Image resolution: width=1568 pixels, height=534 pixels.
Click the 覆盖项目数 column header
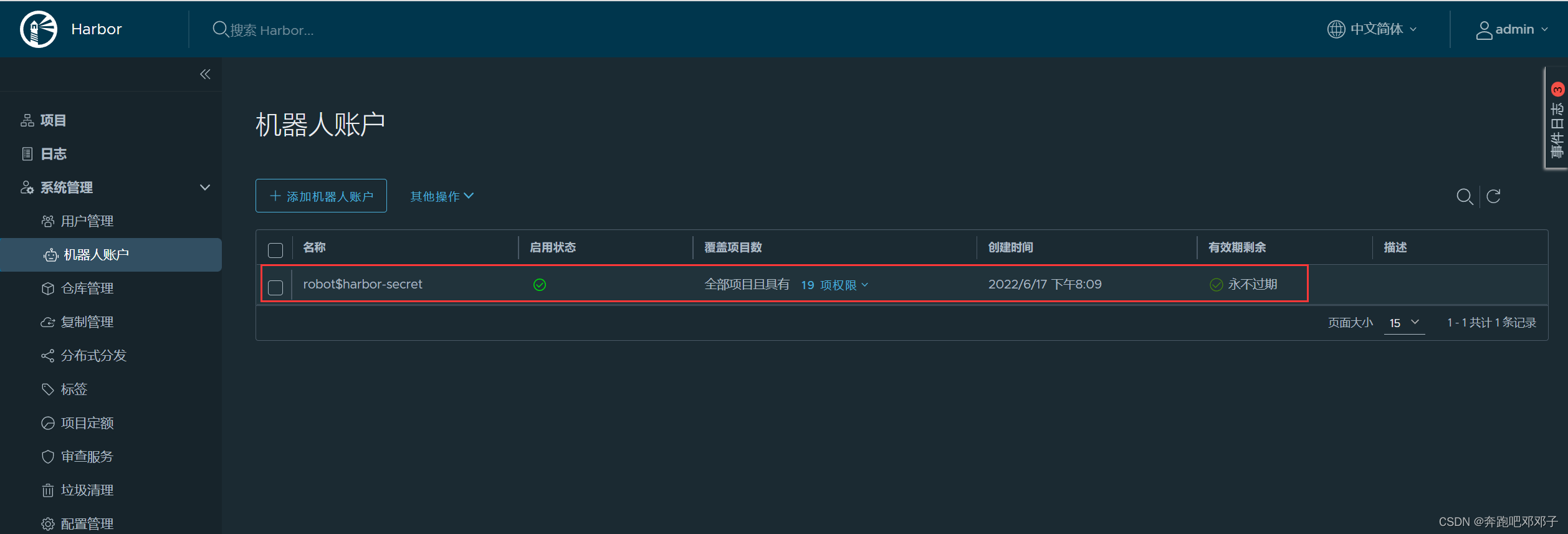click(x=733, y=247)
